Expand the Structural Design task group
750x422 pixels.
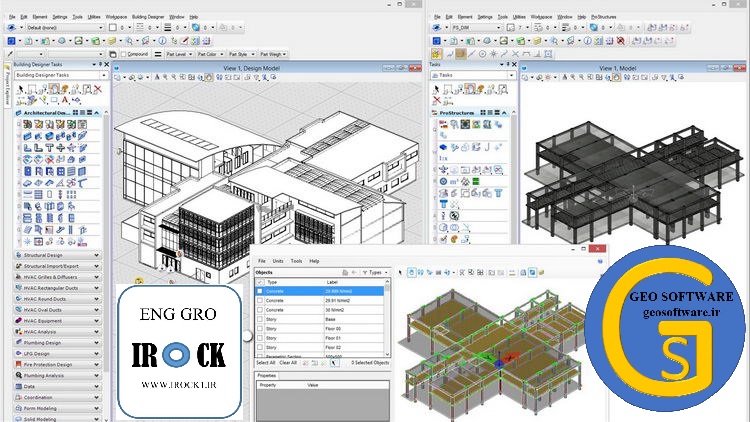(96, 255)
